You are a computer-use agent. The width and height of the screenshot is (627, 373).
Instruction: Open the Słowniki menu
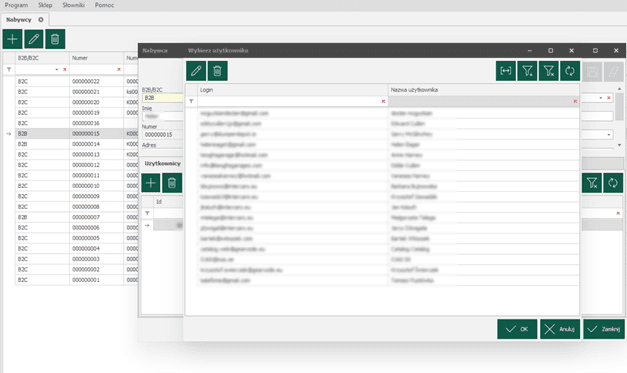tap(74, 5)
